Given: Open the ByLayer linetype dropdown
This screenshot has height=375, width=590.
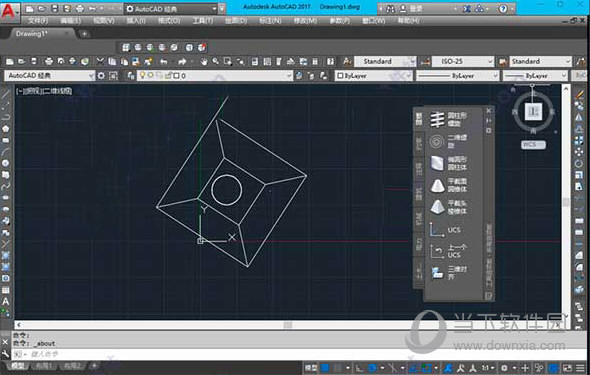Looking at the screenshot, I should click(457, 76).
